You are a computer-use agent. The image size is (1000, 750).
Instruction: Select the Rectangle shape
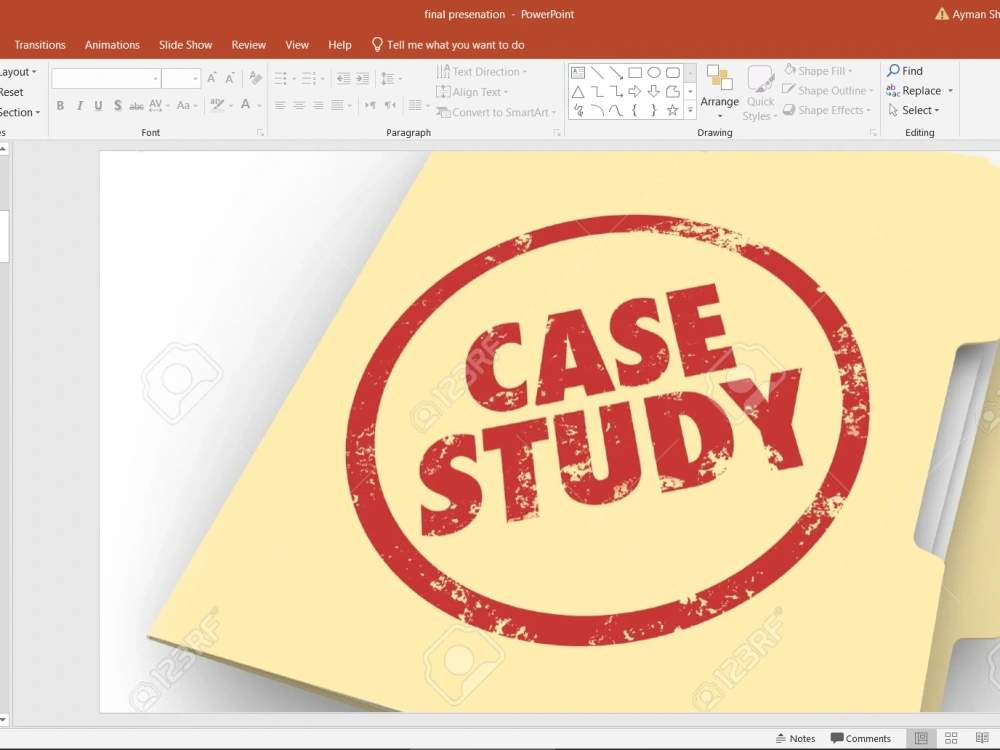(635, 73)
